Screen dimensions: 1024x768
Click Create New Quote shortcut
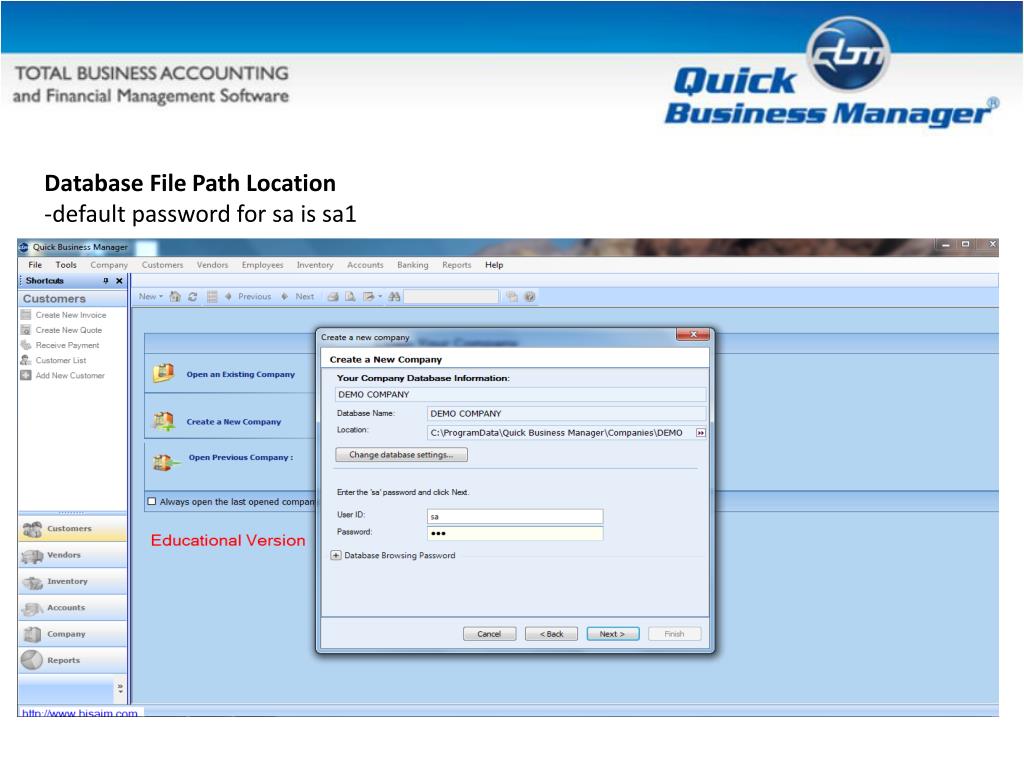69,330
